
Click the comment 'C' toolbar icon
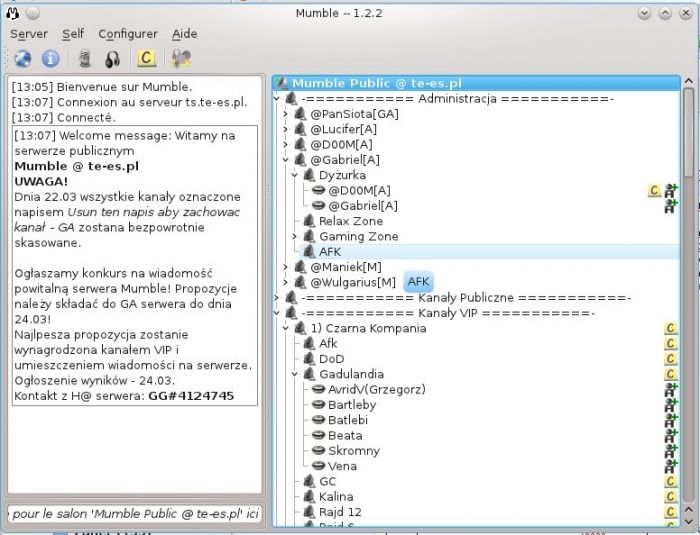[x=146, y=58]
